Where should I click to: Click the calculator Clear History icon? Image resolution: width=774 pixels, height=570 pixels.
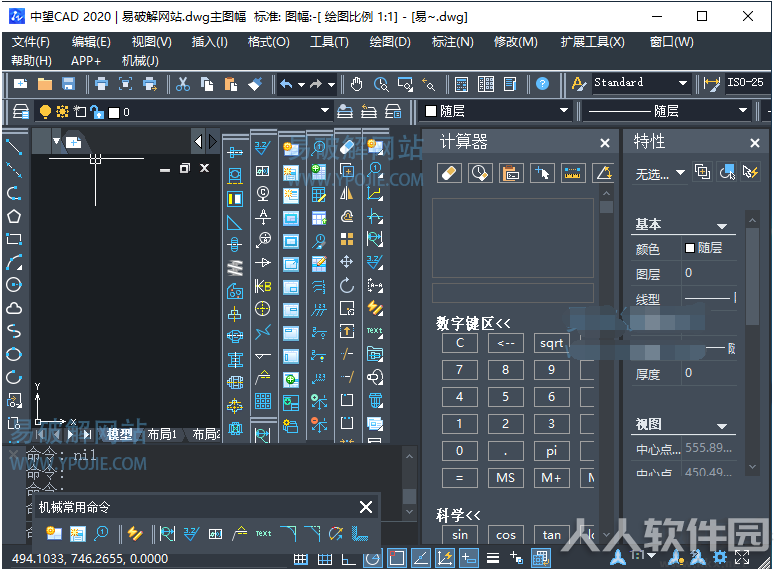[480, 173]
